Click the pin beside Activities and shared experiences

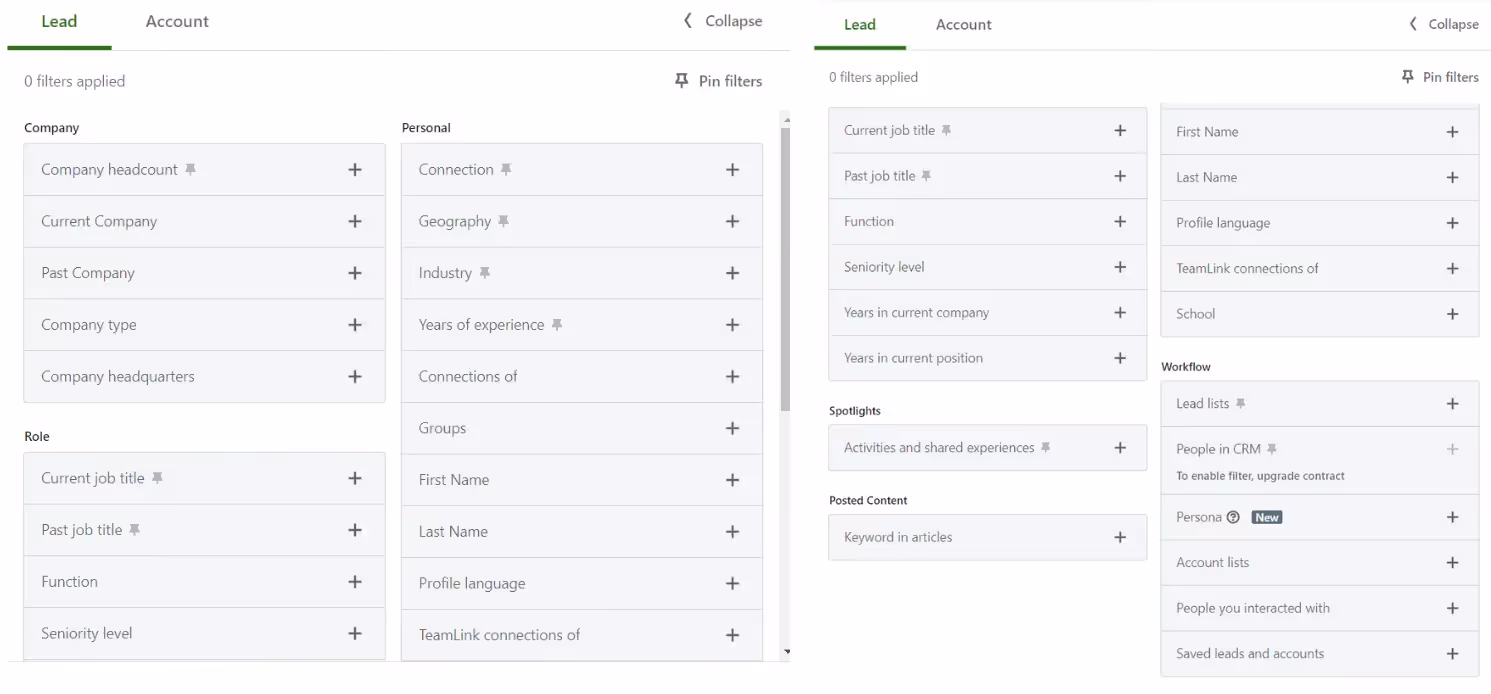(x=1045, y=448)
